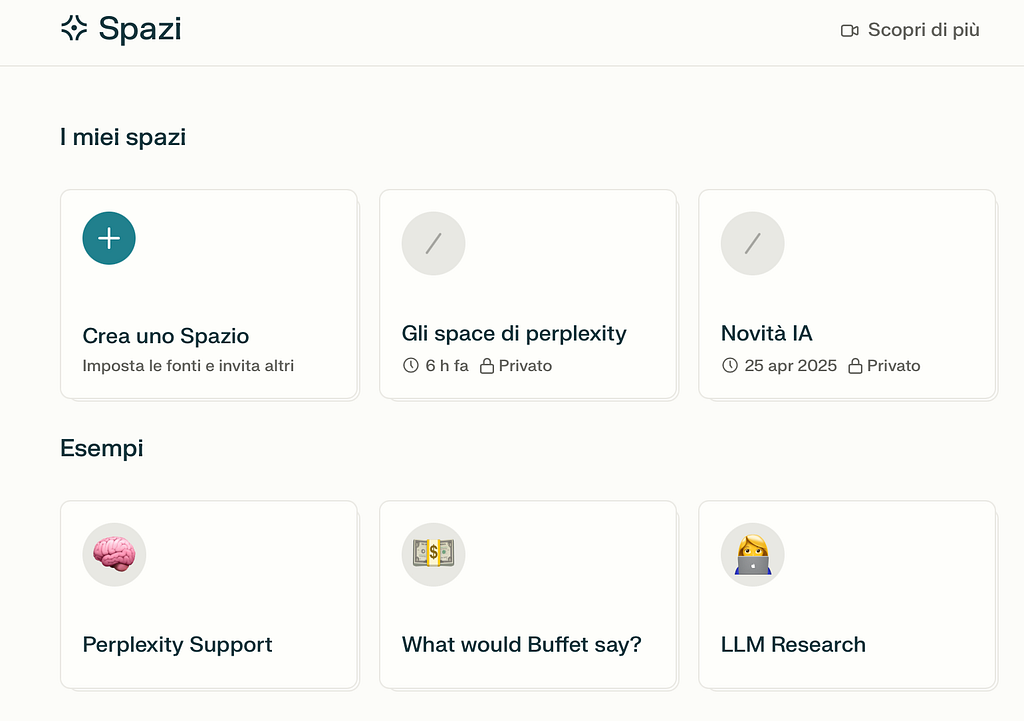
Task: Click the slash avatar of Gli space di perplexity
Action: [434, 244]
